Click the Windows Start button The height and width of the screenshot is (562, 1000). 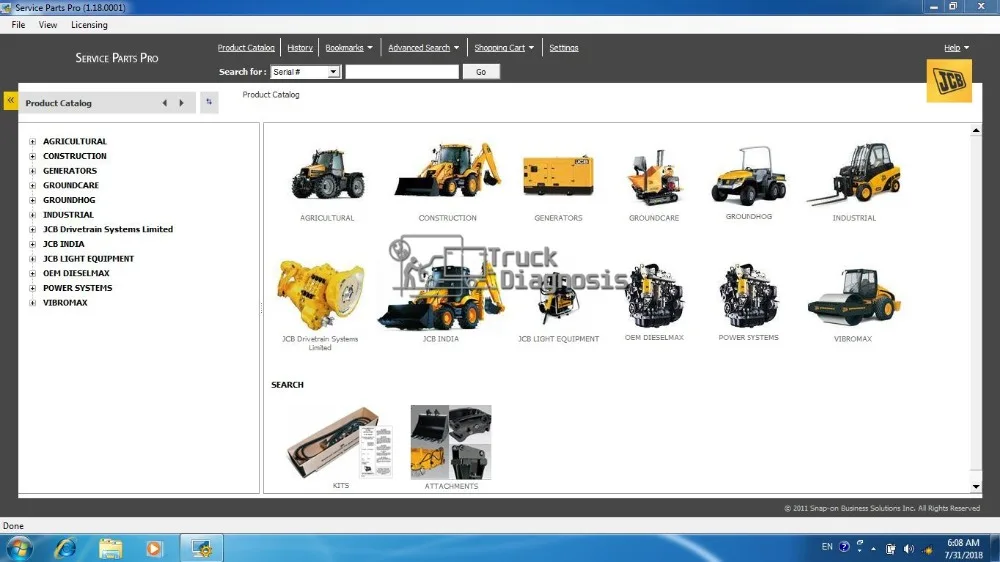click(x=19, y=548)
